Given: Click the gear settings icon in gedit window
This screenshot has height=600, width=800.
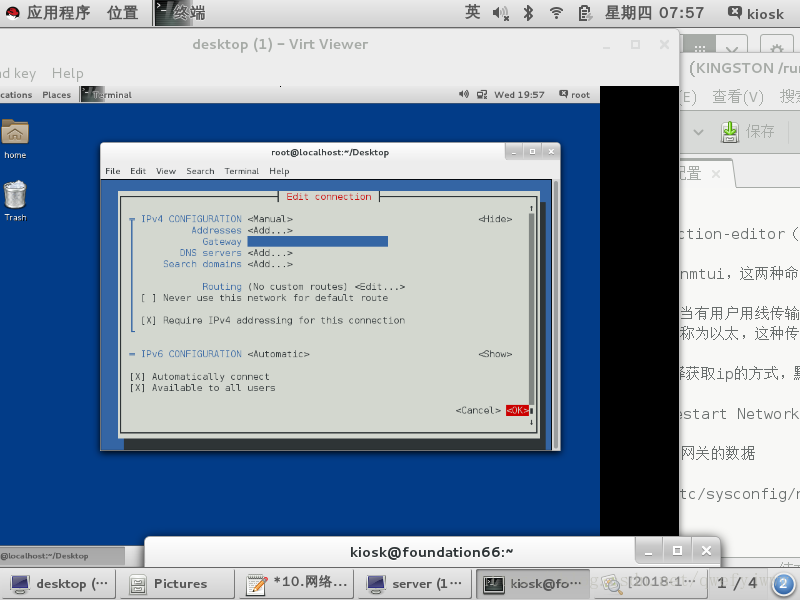Looking at the screenshot, I should click(x=777, y=48).
